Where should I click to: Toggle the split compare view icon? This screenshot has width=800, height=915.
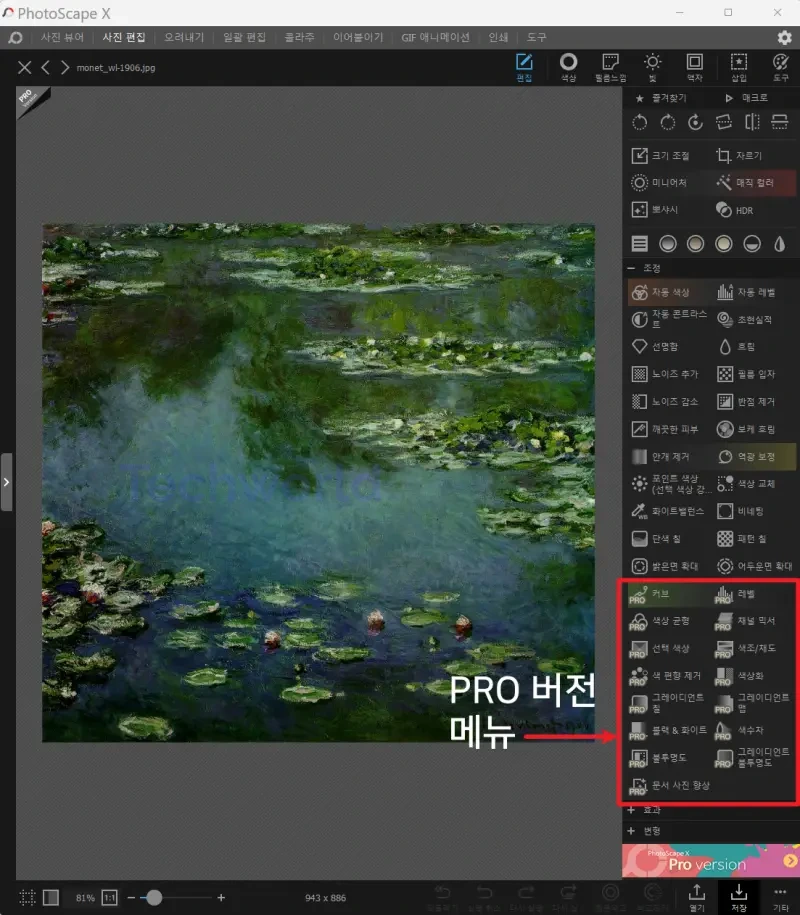tap(51, 897)
